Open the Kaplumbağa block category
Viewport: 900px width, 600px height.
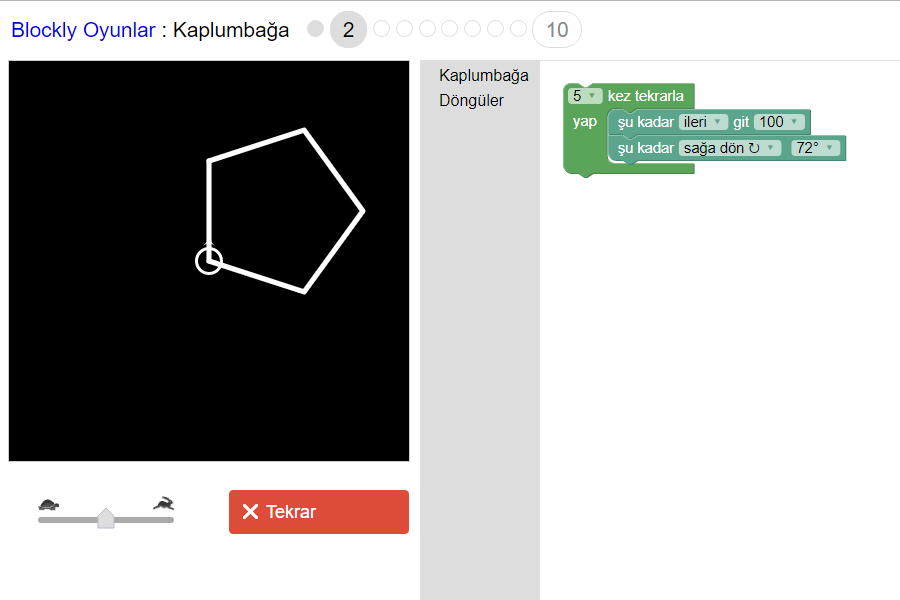point(483,75)
